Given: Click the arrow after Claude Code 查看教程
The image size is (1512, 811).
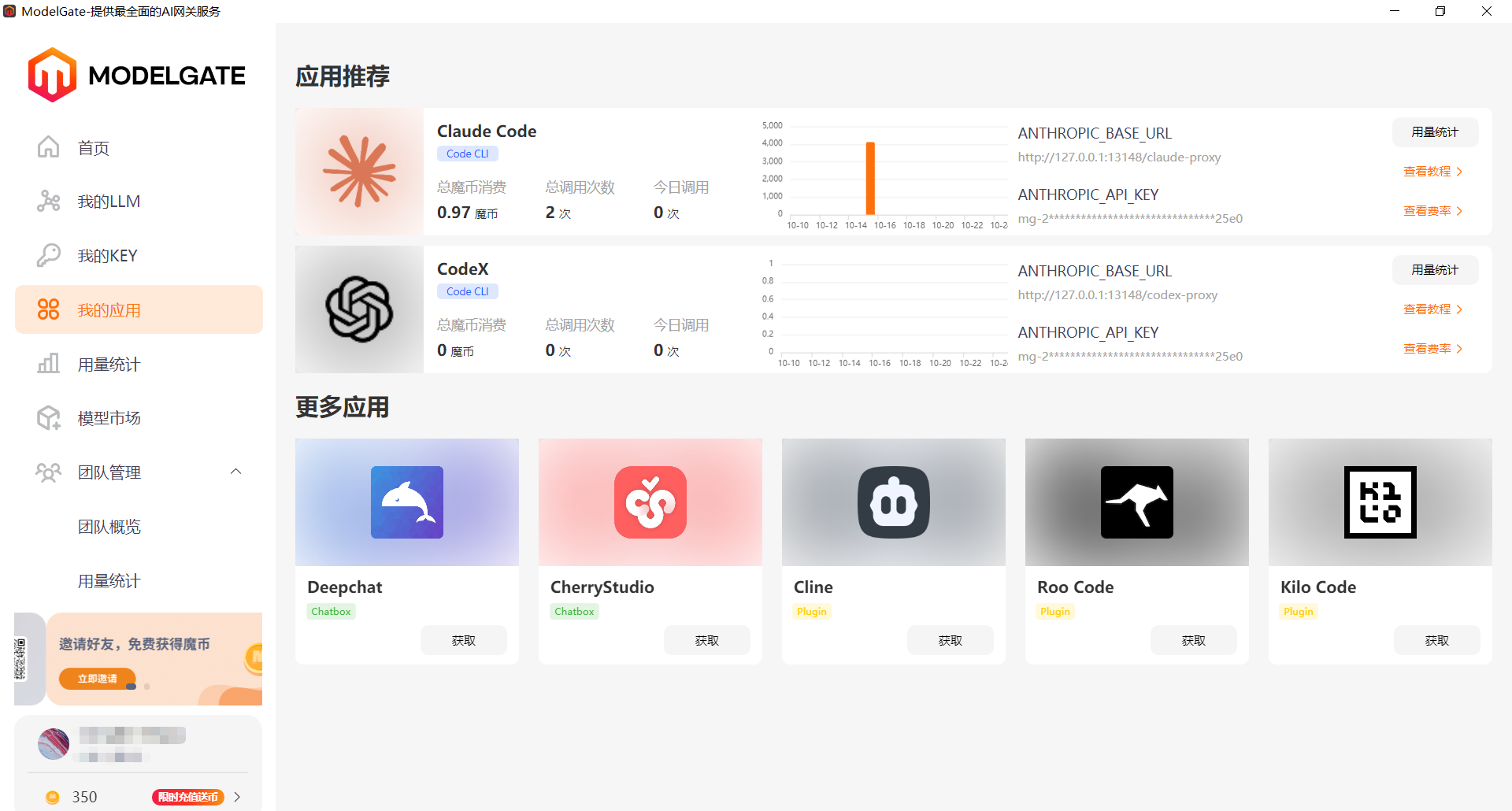Looking at the screenshot, I should point(1458,172).
